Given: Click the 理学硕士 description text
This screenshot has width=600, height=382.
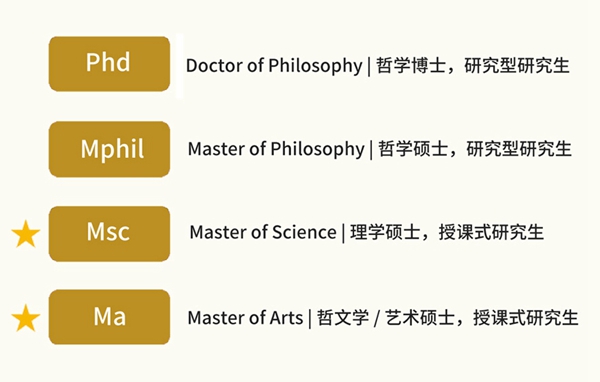Looking at the screenshot, I should click(385, 232).
